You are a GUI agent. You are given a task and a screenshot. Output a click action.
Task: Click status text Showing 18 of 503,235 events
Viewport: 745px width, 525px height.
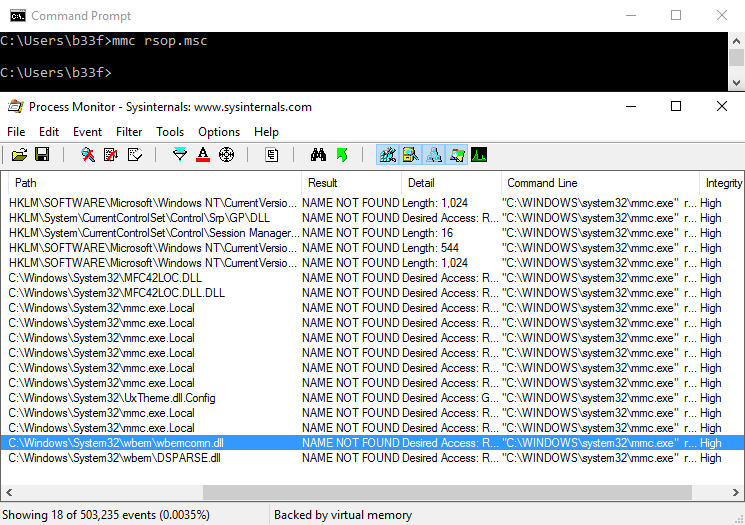(x=105, y=515)
